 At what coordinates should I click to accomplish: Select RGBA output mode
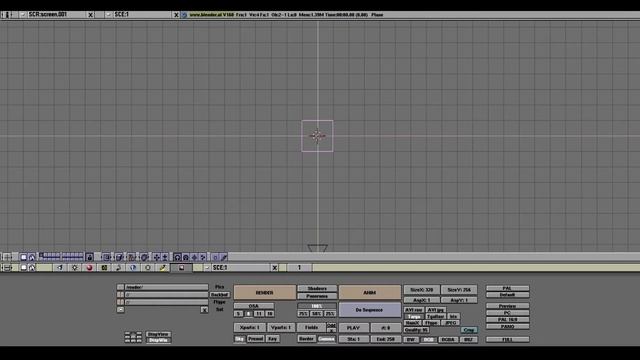tap(448, 339)
